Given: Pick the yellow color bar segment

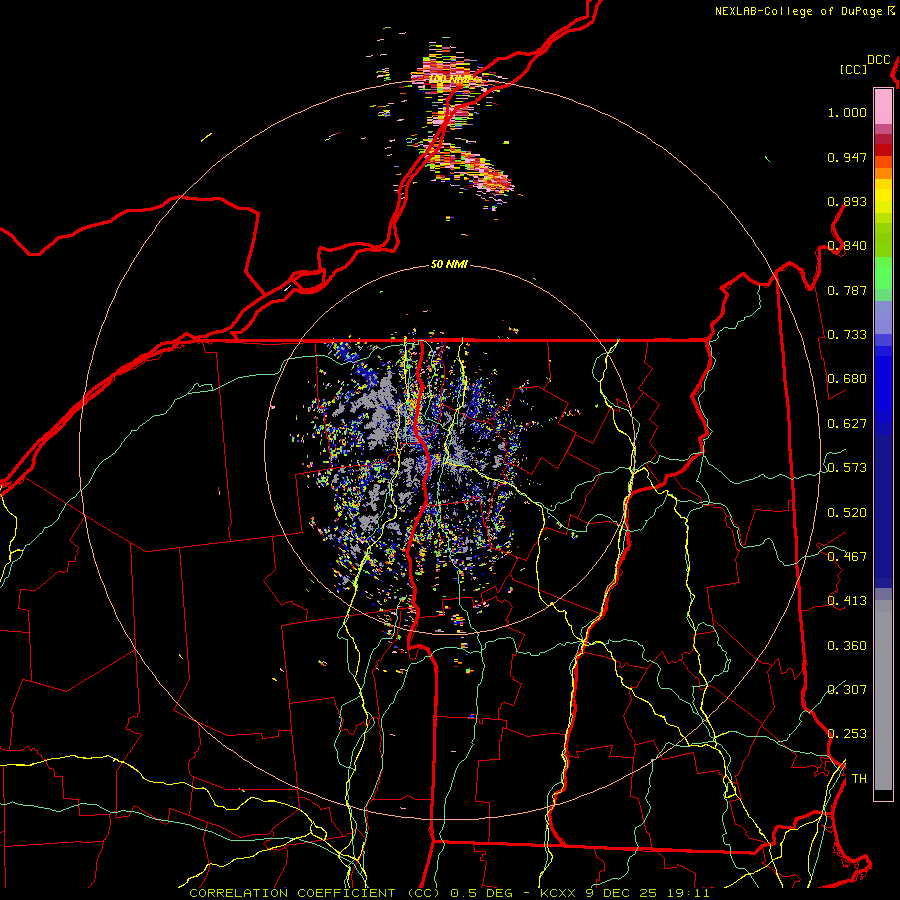Looking at the screenshot, I should click(x=883, y=196).
